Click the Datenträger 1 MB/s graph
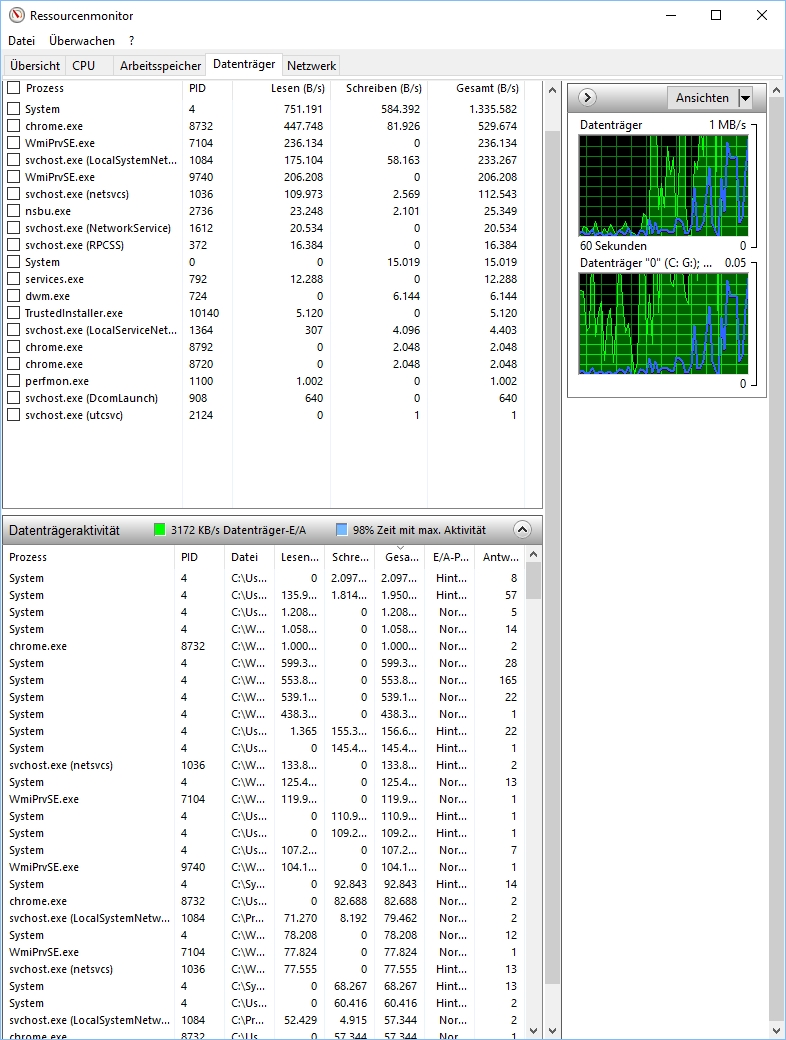786x1040 pixels. pyautogui.click(x=663, y=186)
